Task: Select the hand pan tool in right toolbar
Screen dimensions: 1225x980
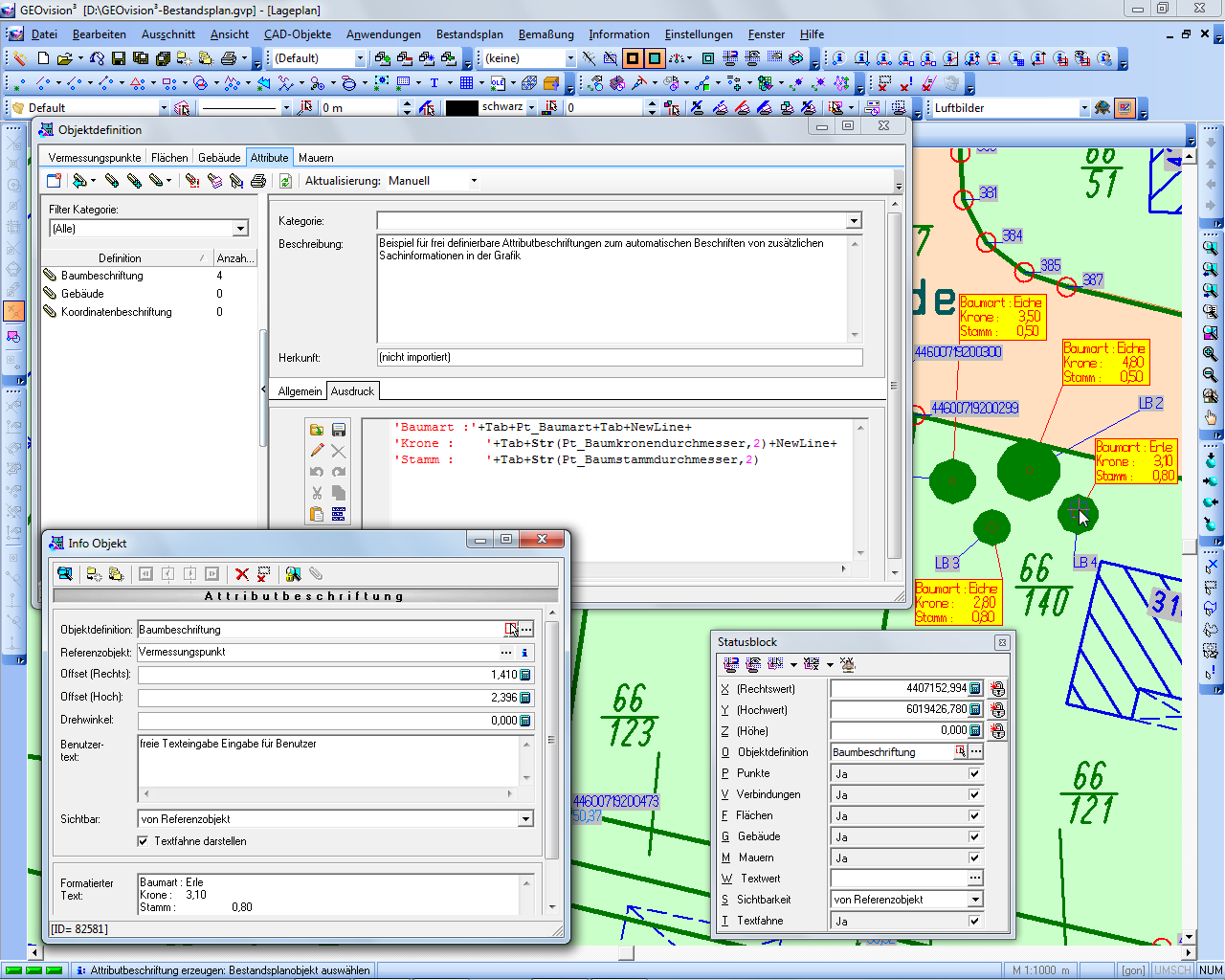Action: pos(1211,417)
